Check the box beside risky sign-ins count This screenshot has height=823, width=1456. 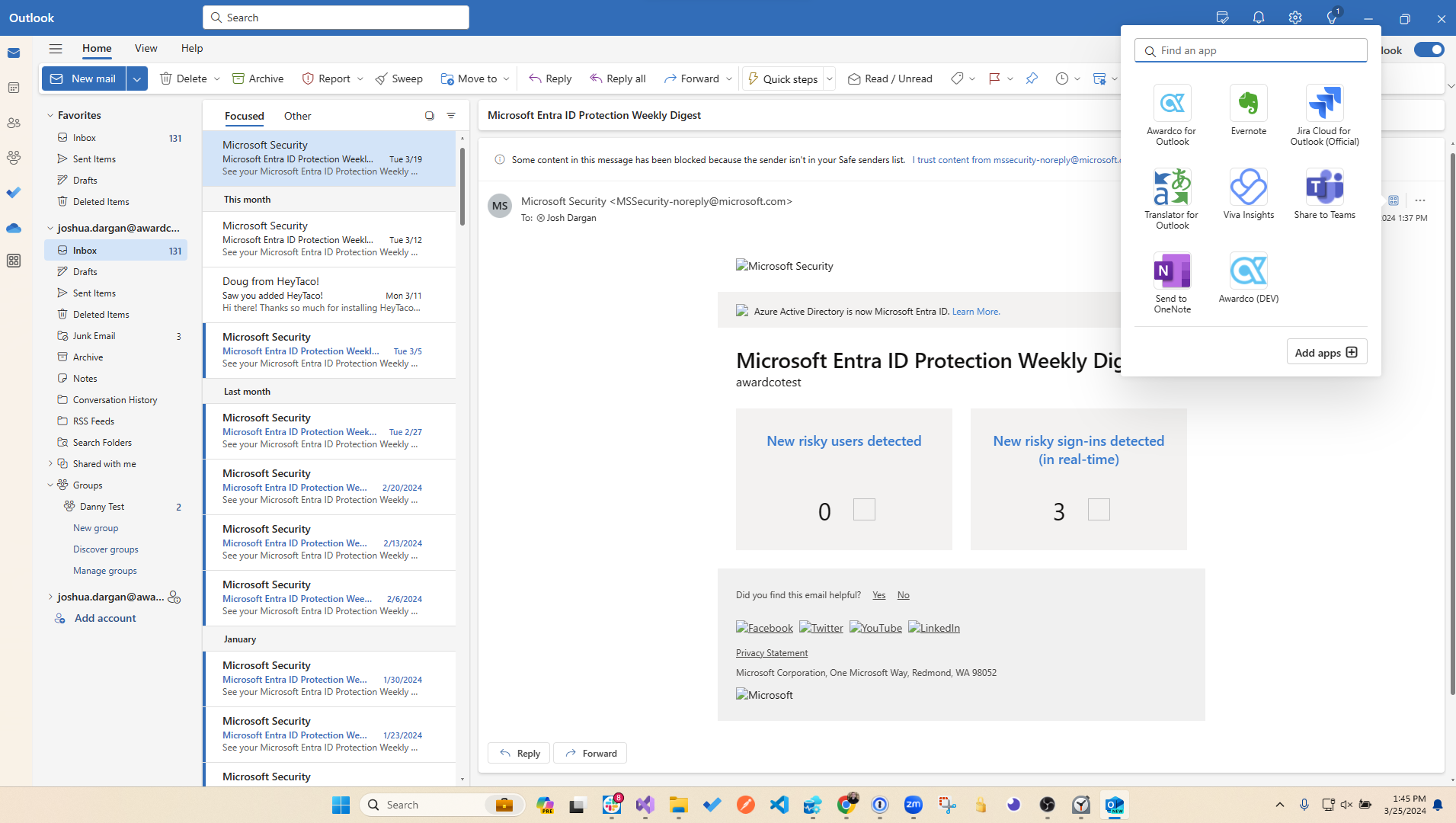tap(1098, 509)
